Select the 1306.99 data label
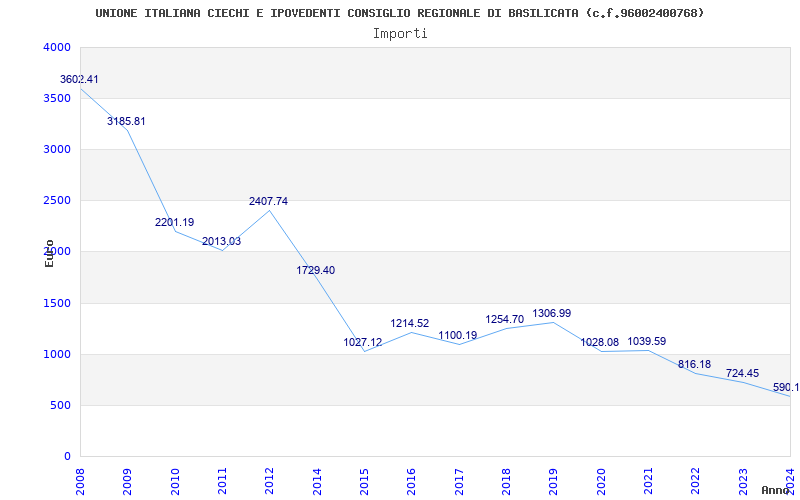The height and width of the screenshot is (500, 800). click(552, 314)
